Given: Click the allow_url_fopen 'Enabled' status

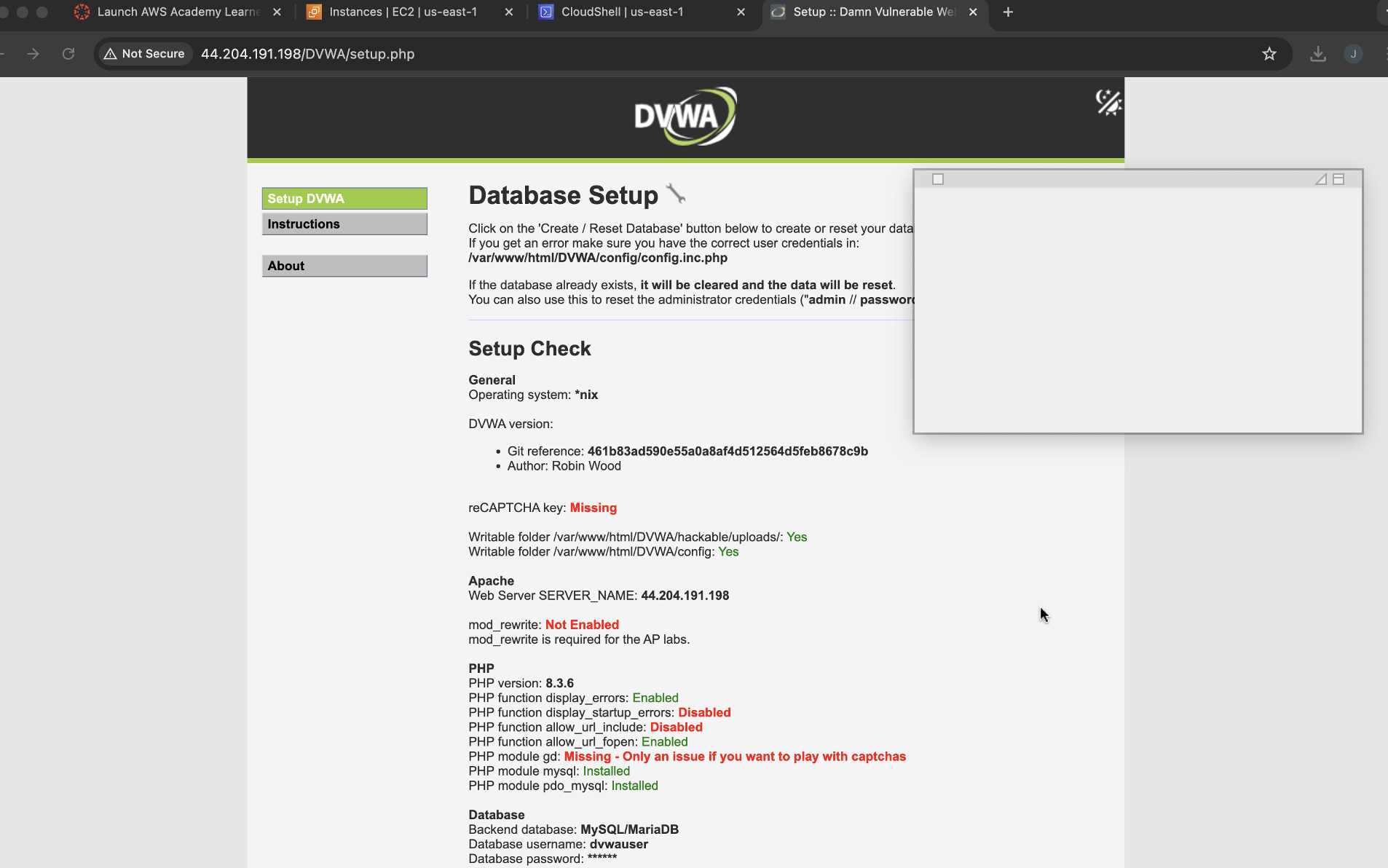Looking at the screenshot, I should pos(664,741).
